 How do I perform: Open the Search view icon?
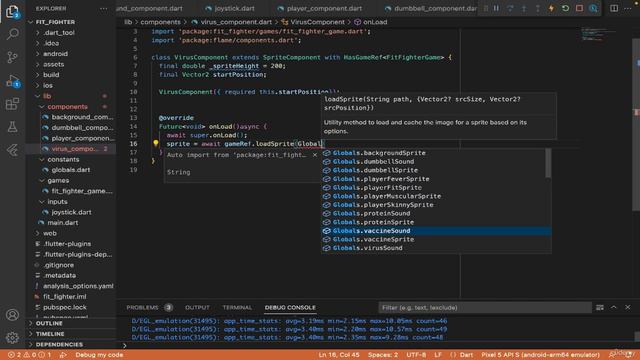coord(12,34)
